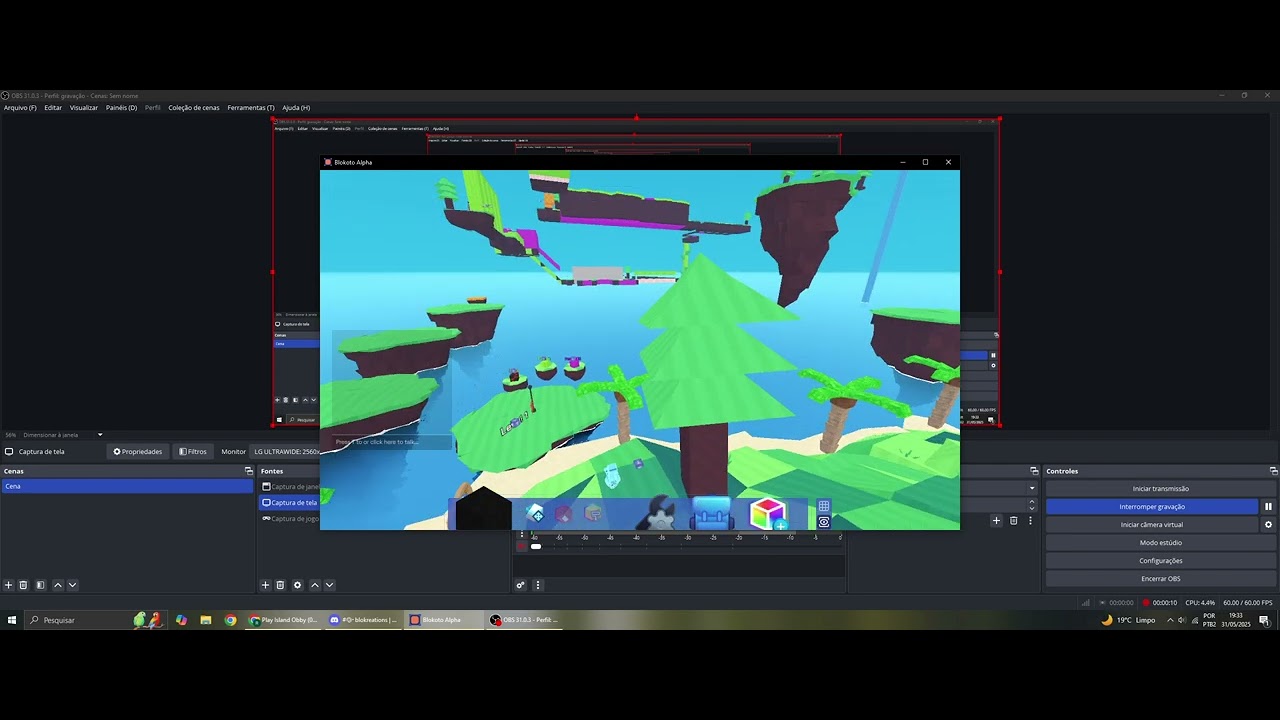The height and width of the screenshot is (720, 1280).
Task: Open the Ferramentas menu
Action: tap(251, 108)
